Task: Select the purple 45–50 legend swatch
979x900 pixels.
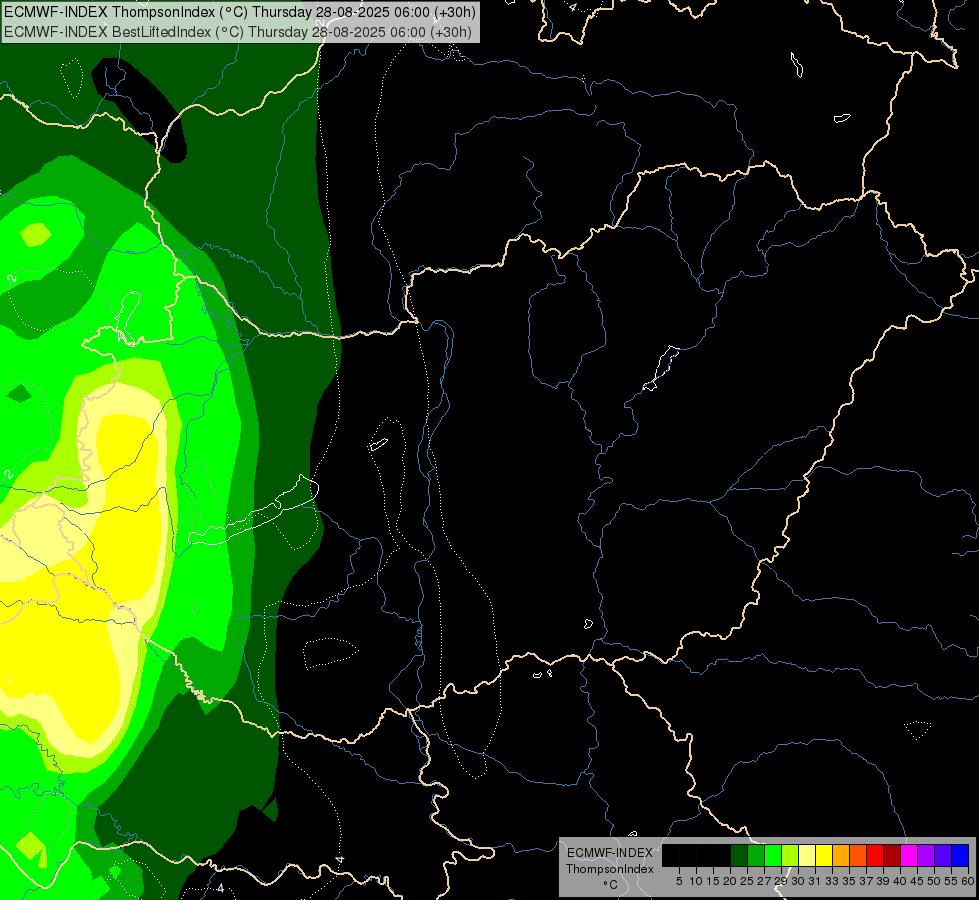Action: 926,855
